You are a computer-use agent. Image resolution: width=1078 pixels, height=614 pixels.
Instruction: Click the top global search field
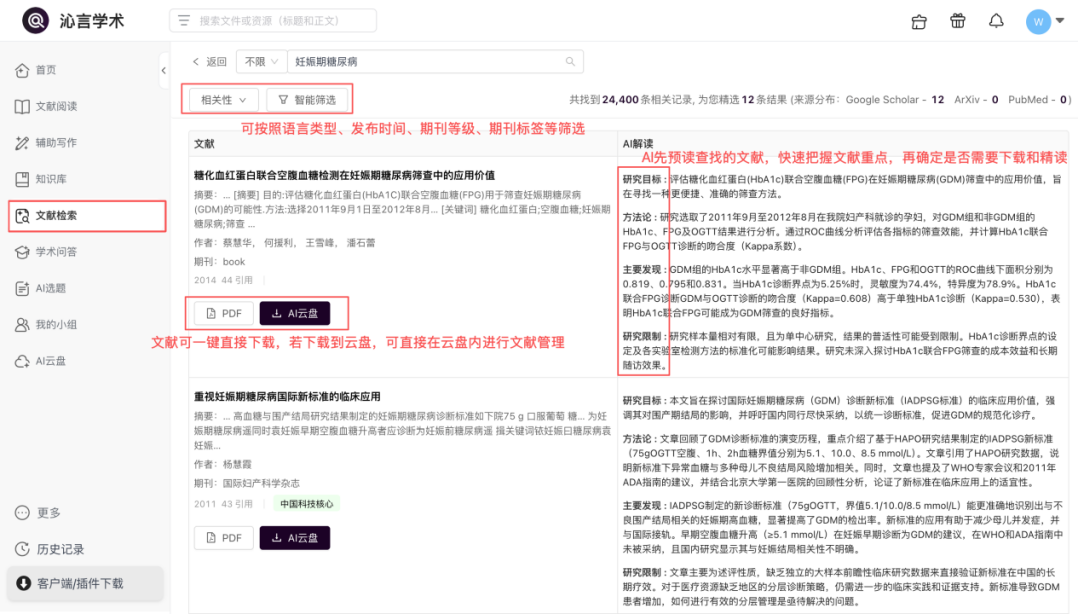click(273, 21)
